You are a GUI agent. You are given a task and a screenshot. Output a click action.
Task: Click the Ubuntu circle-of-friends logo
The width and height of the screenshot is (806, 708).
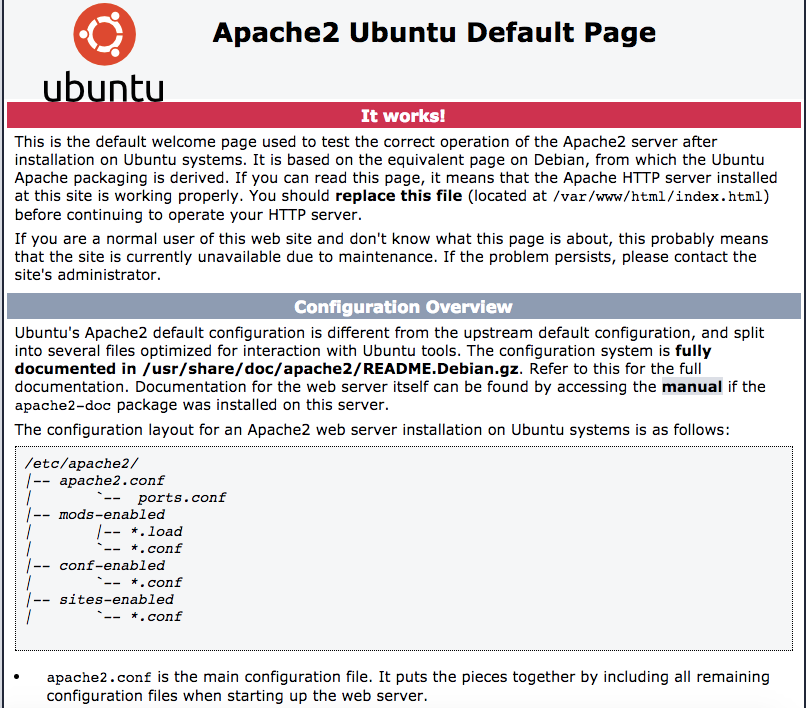104,33
